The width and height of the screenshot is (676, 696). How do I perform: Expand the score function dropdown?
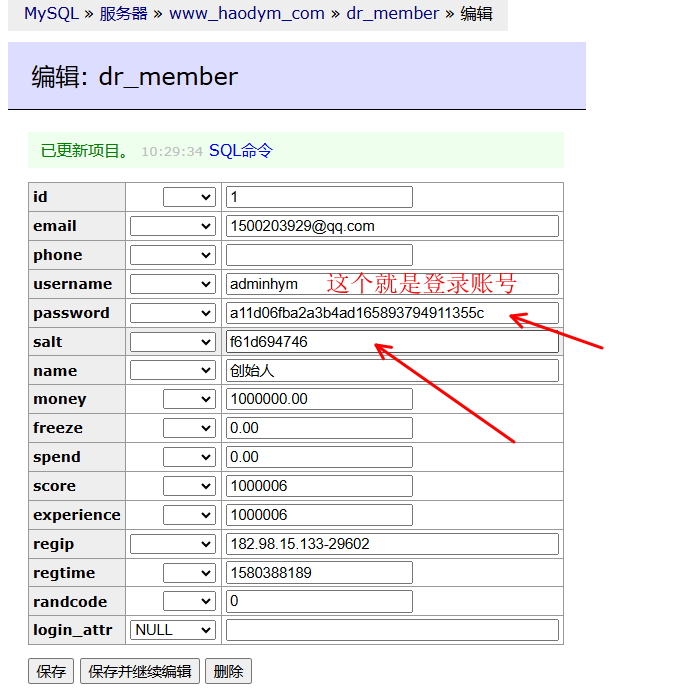tap(189, 486)
